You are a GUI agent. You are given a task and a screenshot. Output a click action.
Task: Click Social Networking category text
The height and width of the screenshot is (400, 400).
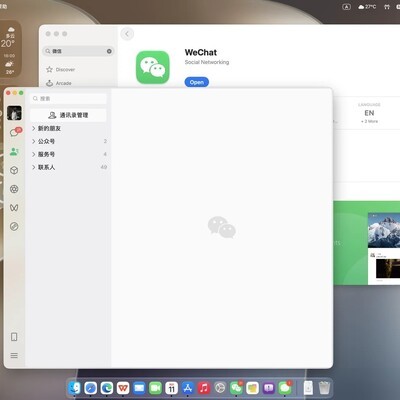coord(207,62)
